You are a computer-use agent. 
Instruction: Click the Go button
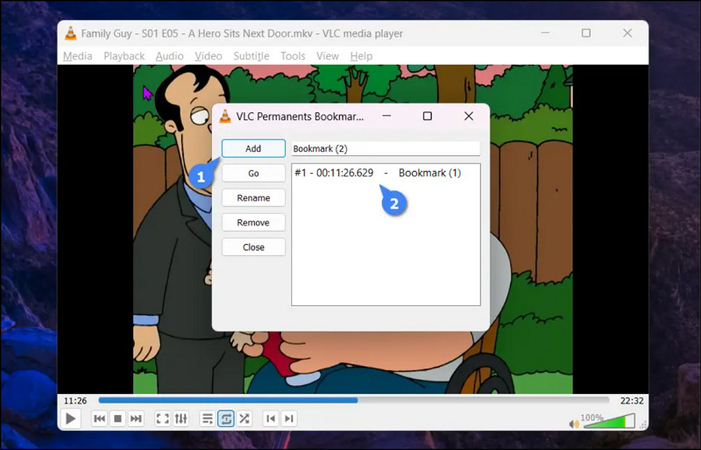pos(253,173)
